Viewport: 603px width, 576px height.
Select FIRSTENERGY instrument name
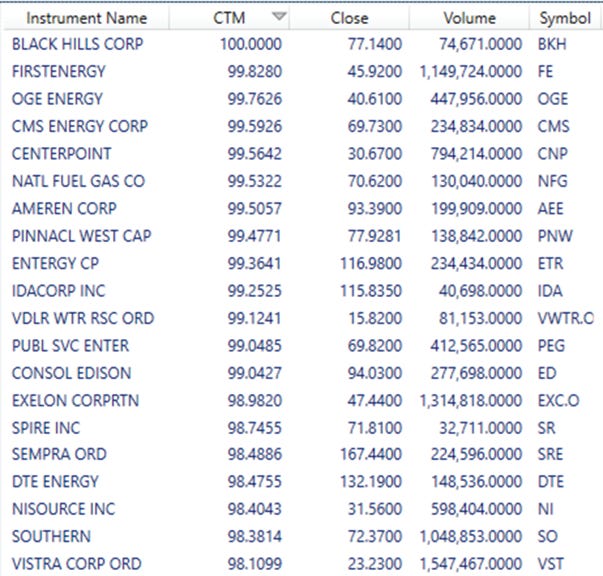click(x=58, y=72)
